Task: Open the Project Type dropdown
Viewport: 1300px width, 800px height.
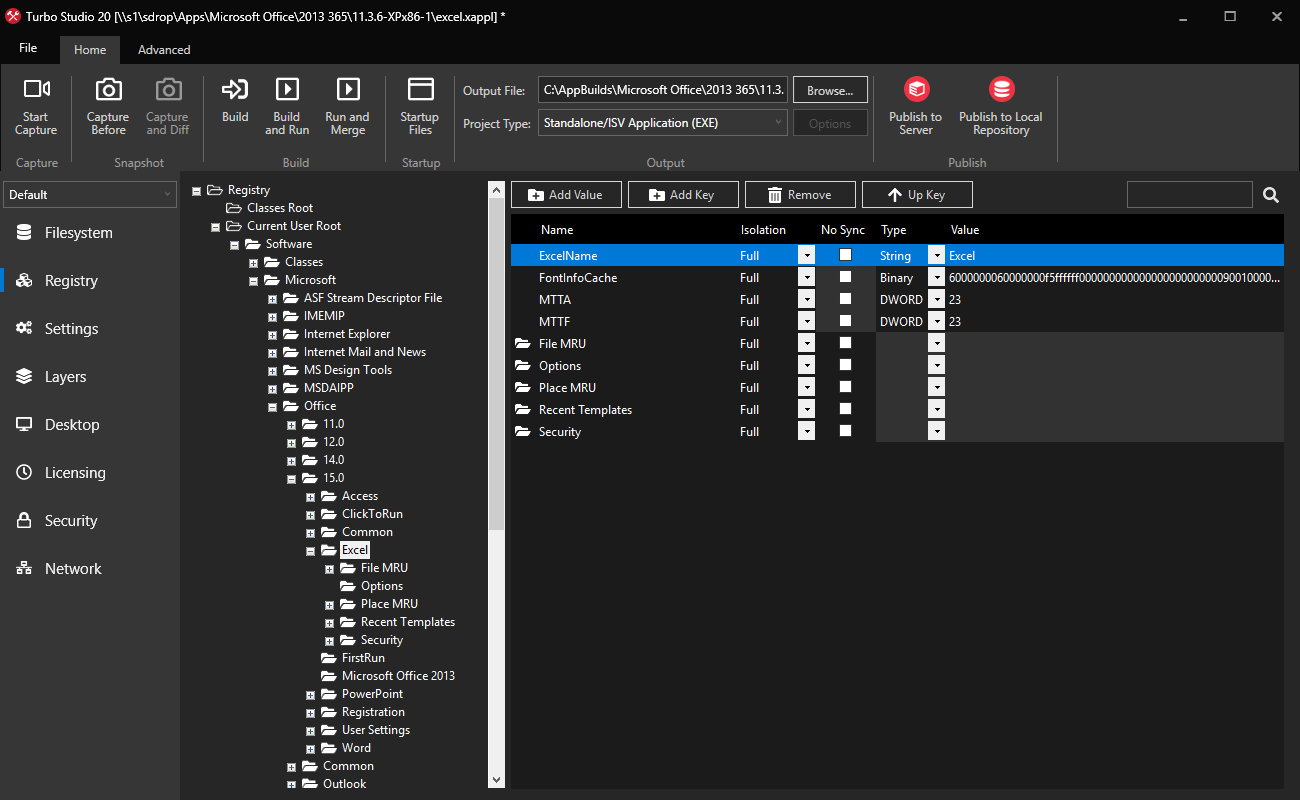Action: click(x=663, y=123)
